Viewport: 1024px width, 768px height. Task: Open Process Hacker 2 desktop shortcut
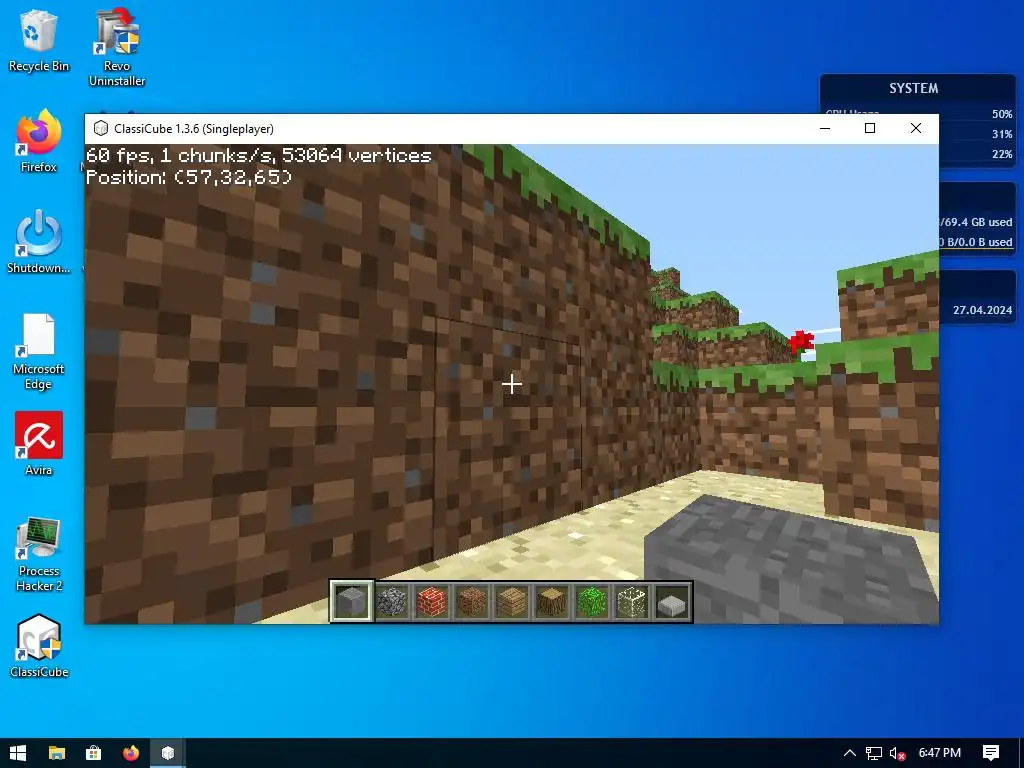[39, 554]
